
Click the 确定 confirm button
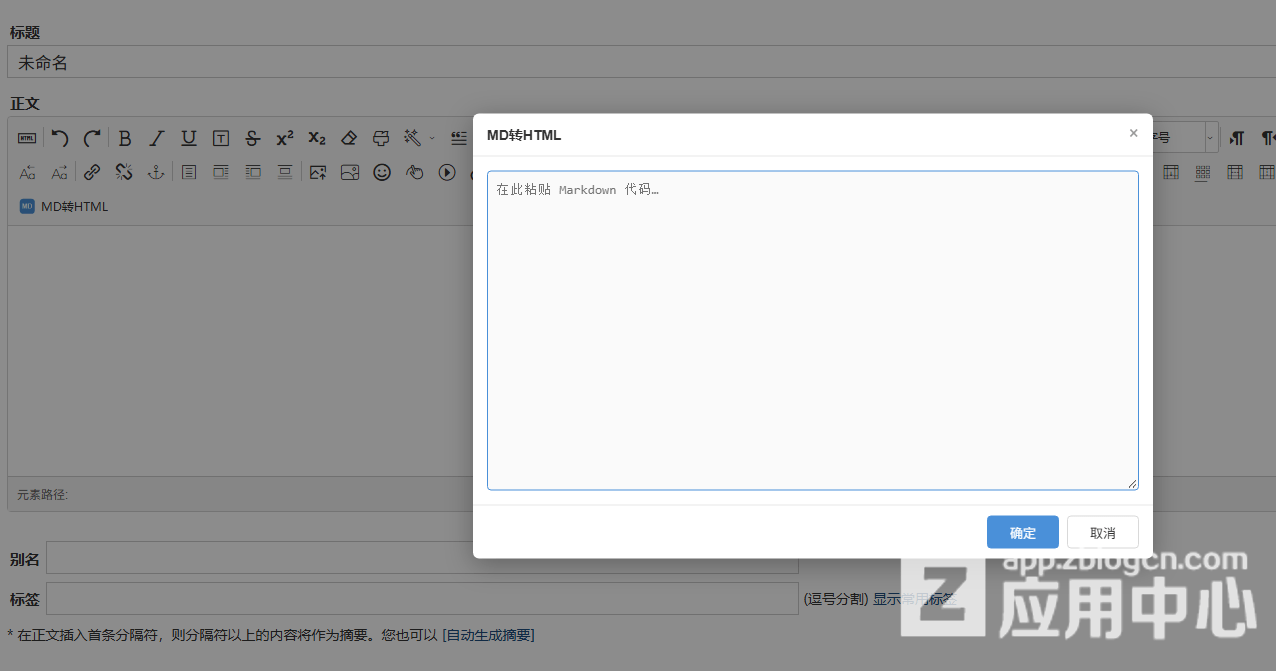1023,533
